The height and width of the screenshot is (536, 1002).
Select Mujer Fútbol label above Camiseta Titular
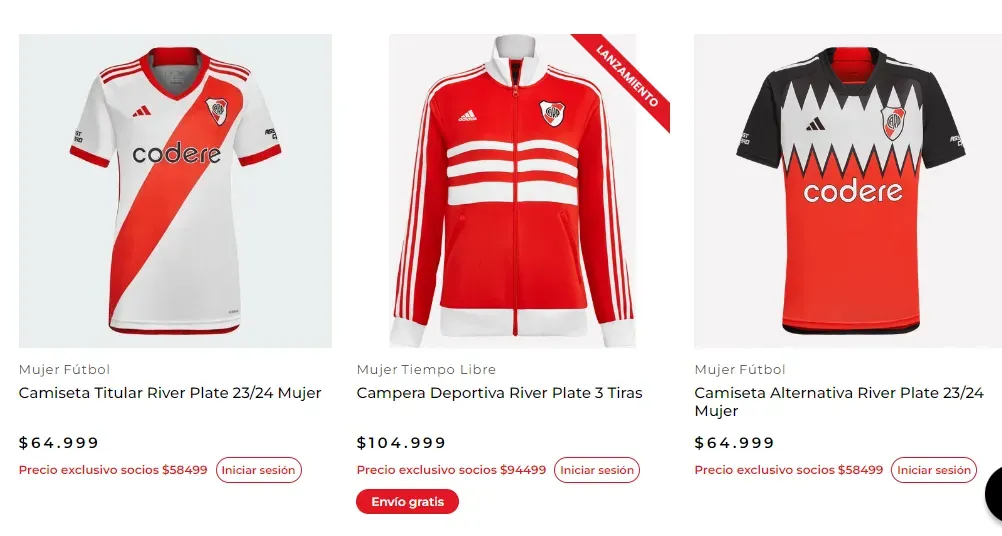pyautogui.click(x=64, y=370)
